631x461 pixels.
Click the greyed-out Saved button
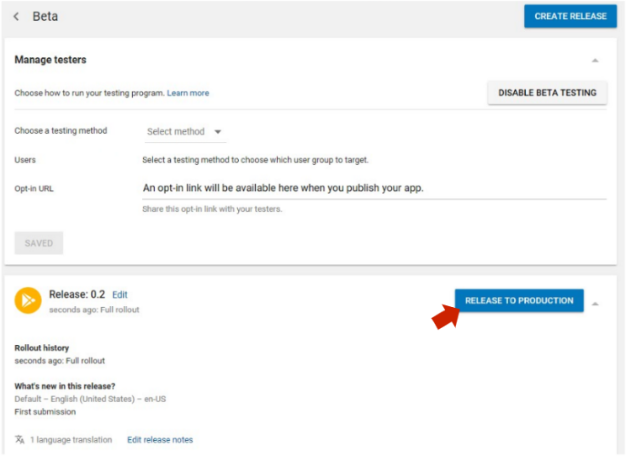click(x=39, y=243)
